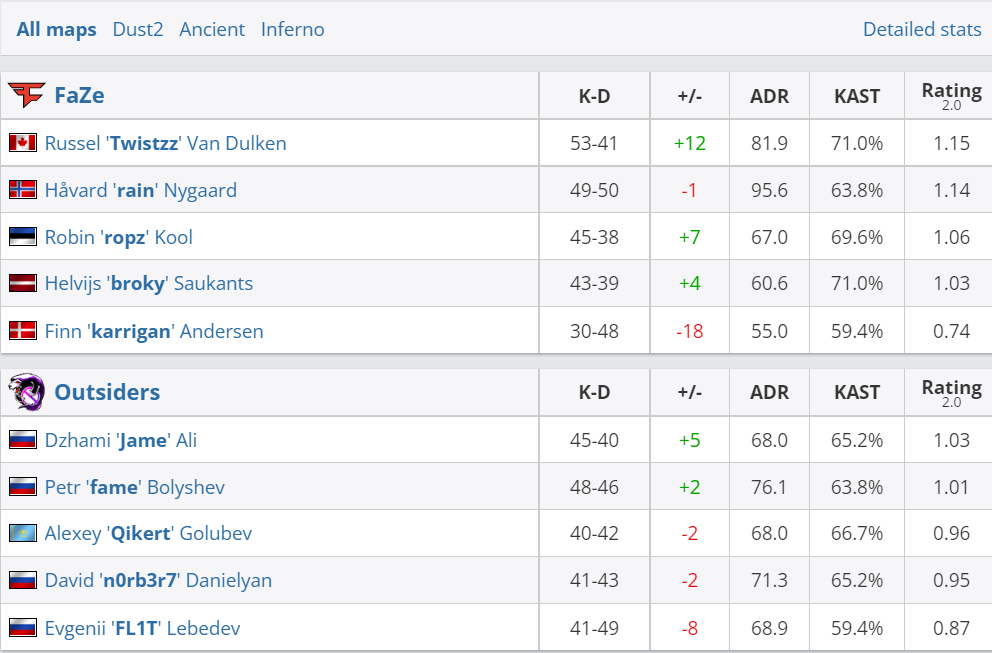Click the Kazakhstan flag beside Qikert

coord(23,534)
